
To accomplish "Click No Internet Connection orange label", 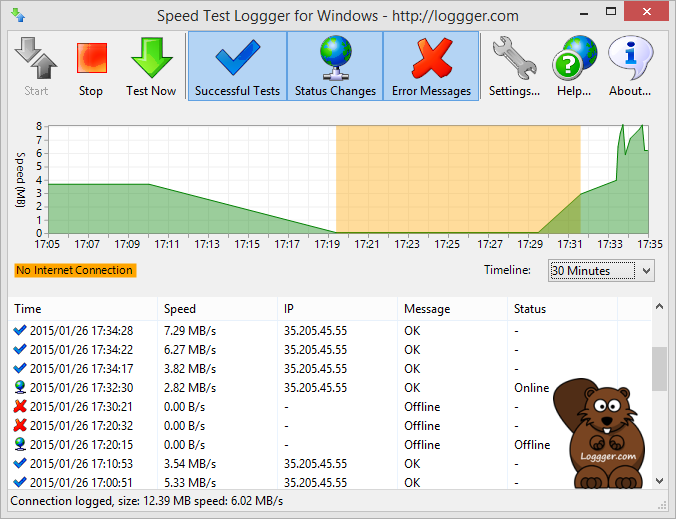I will click(75, 270).
